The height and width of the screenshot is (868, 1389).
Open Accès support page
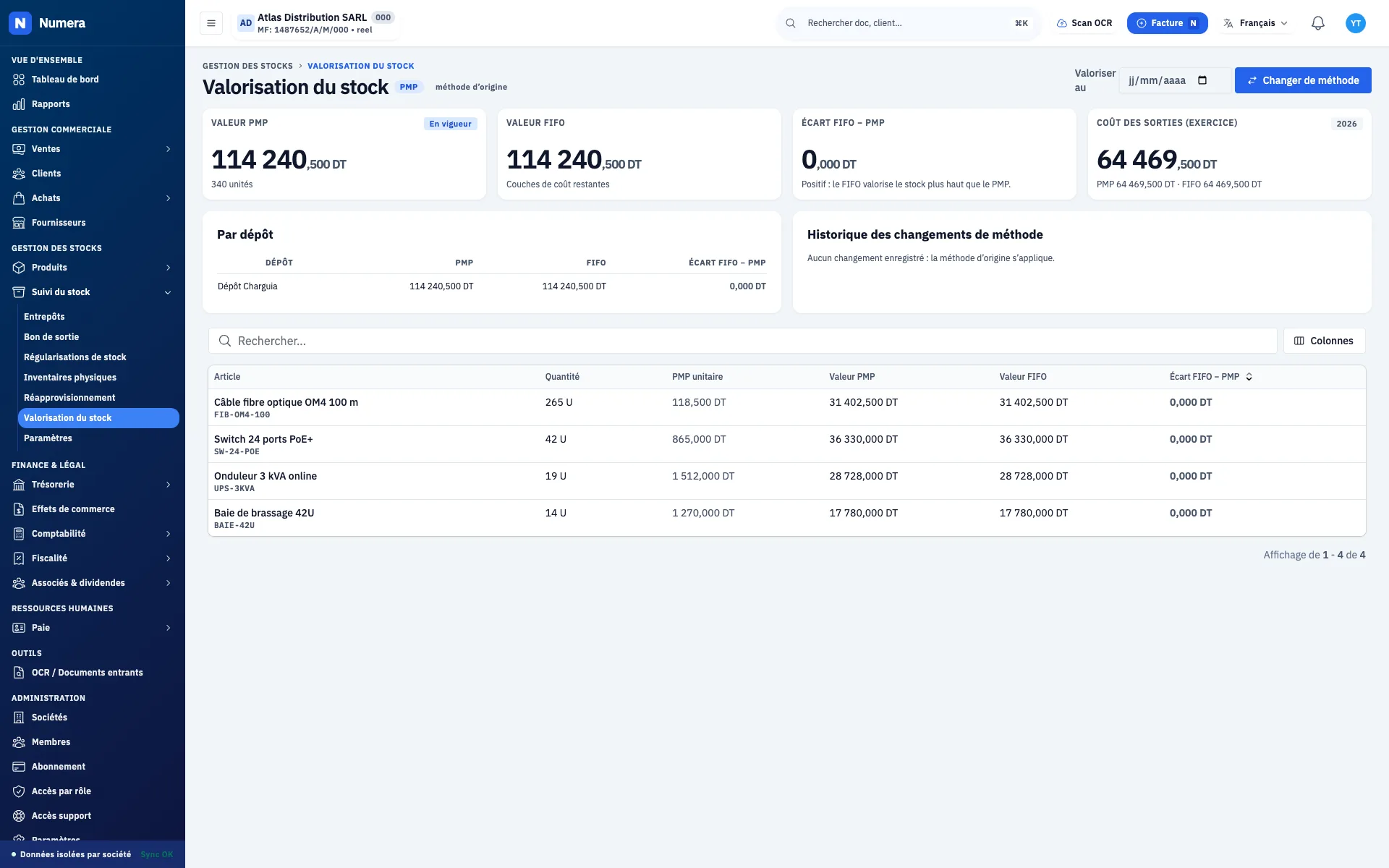point(93,816)
